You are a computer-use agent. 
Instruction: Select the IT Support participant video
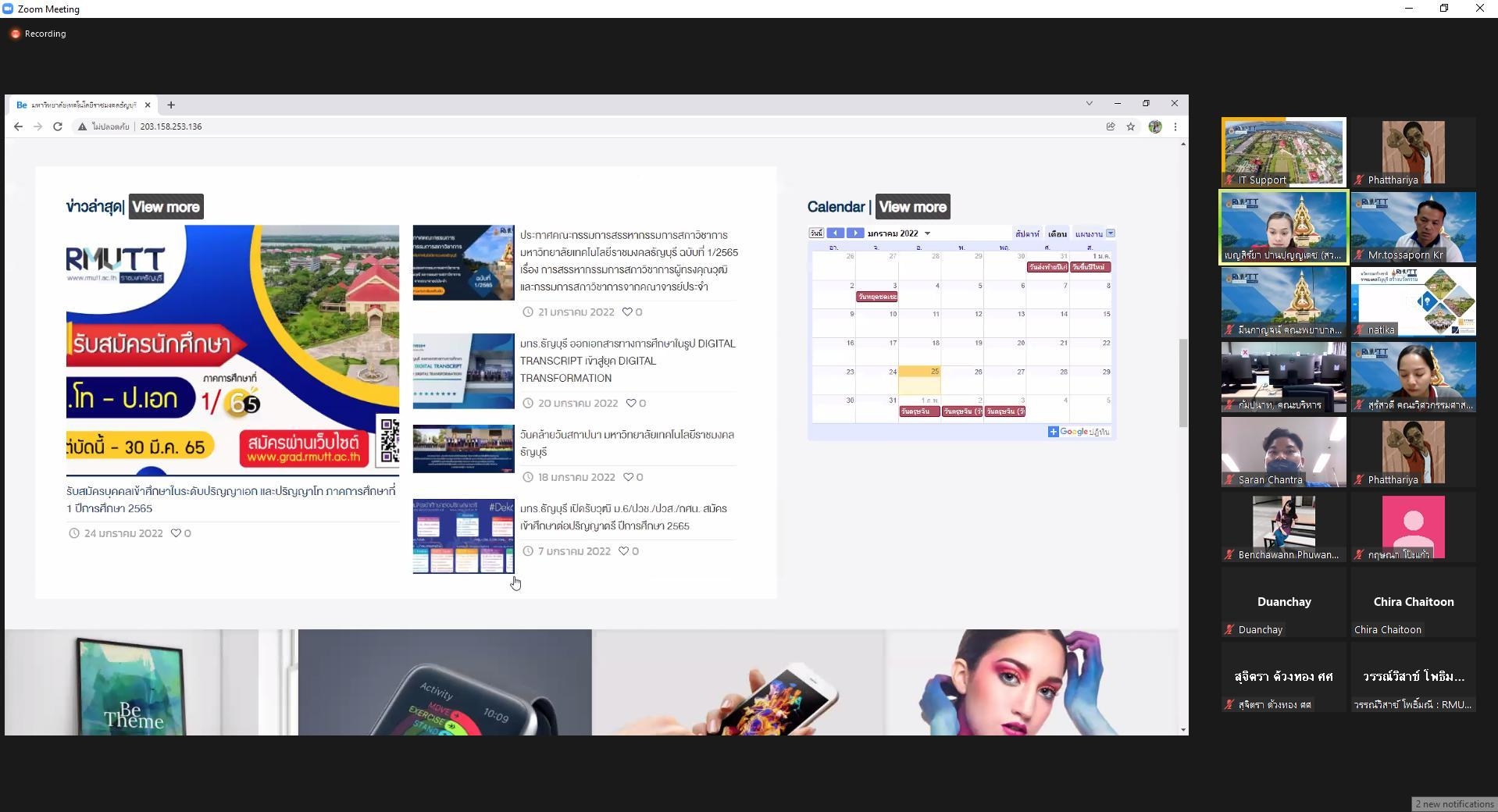point(1284,152)
